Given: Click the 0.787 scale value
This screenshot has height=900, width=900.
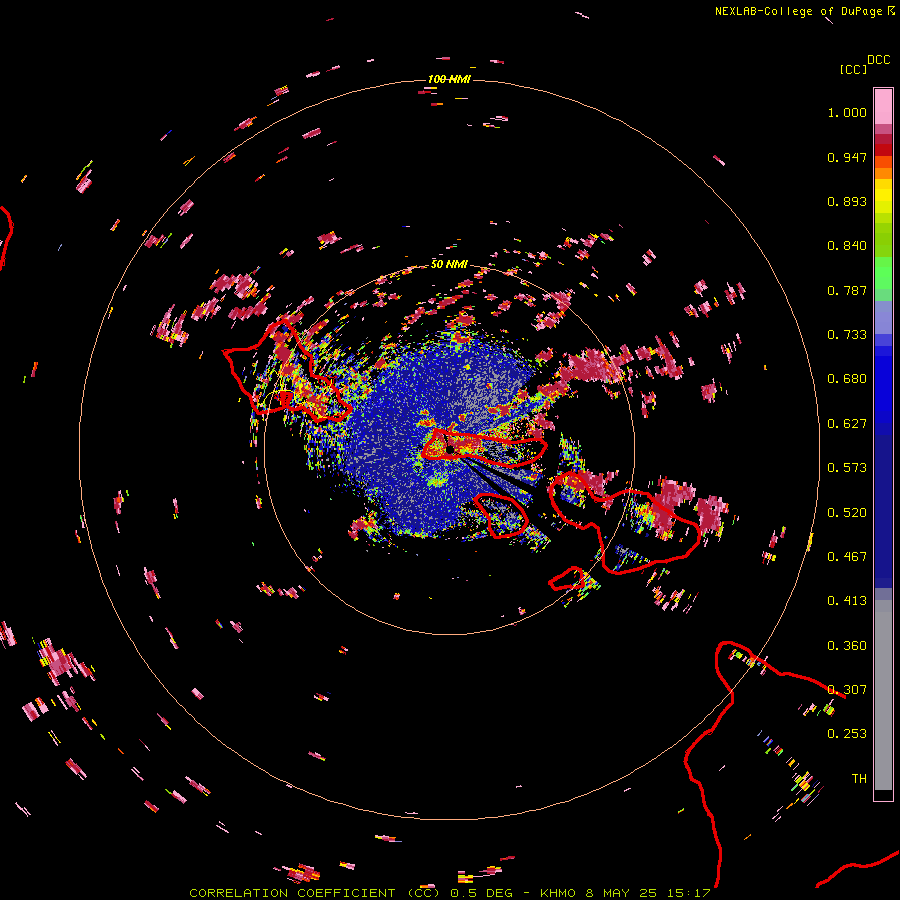Looking at the screenshot, I should pos(847,290).
